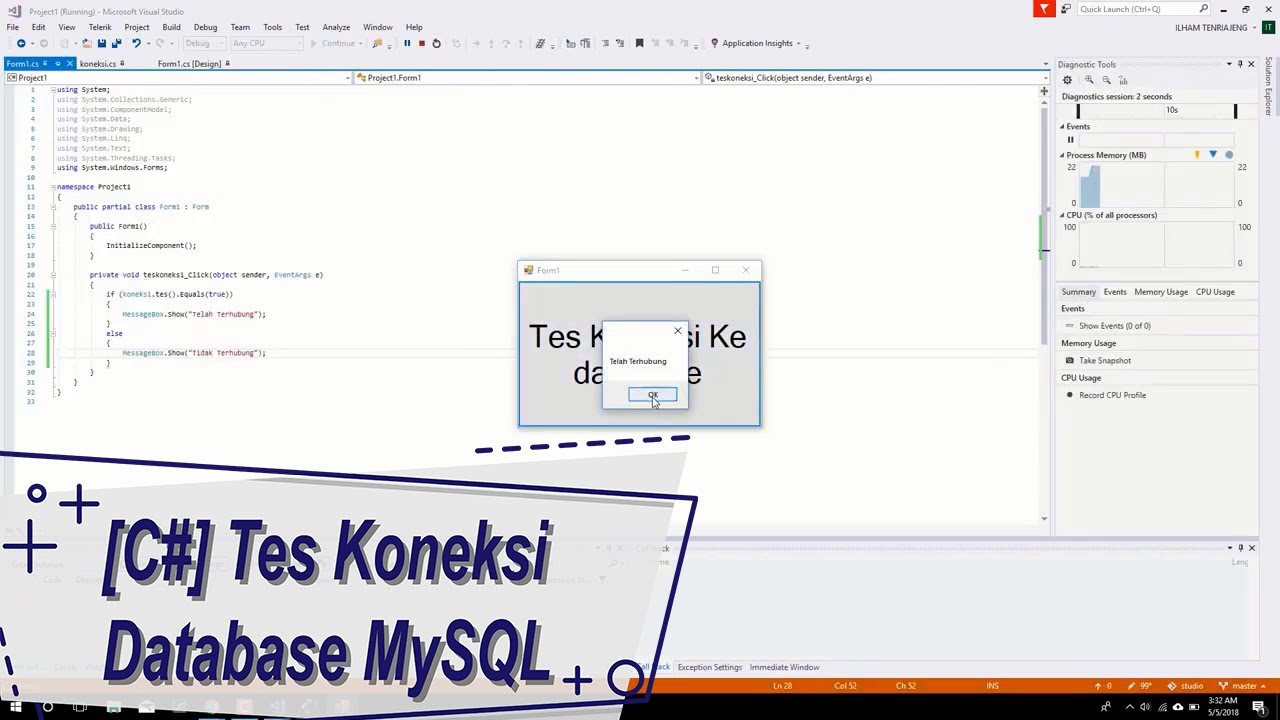Stop debugging with the red square icon
Image resolution: width=1280 pixels, height=720 pixels.
[x=421, y=43]
